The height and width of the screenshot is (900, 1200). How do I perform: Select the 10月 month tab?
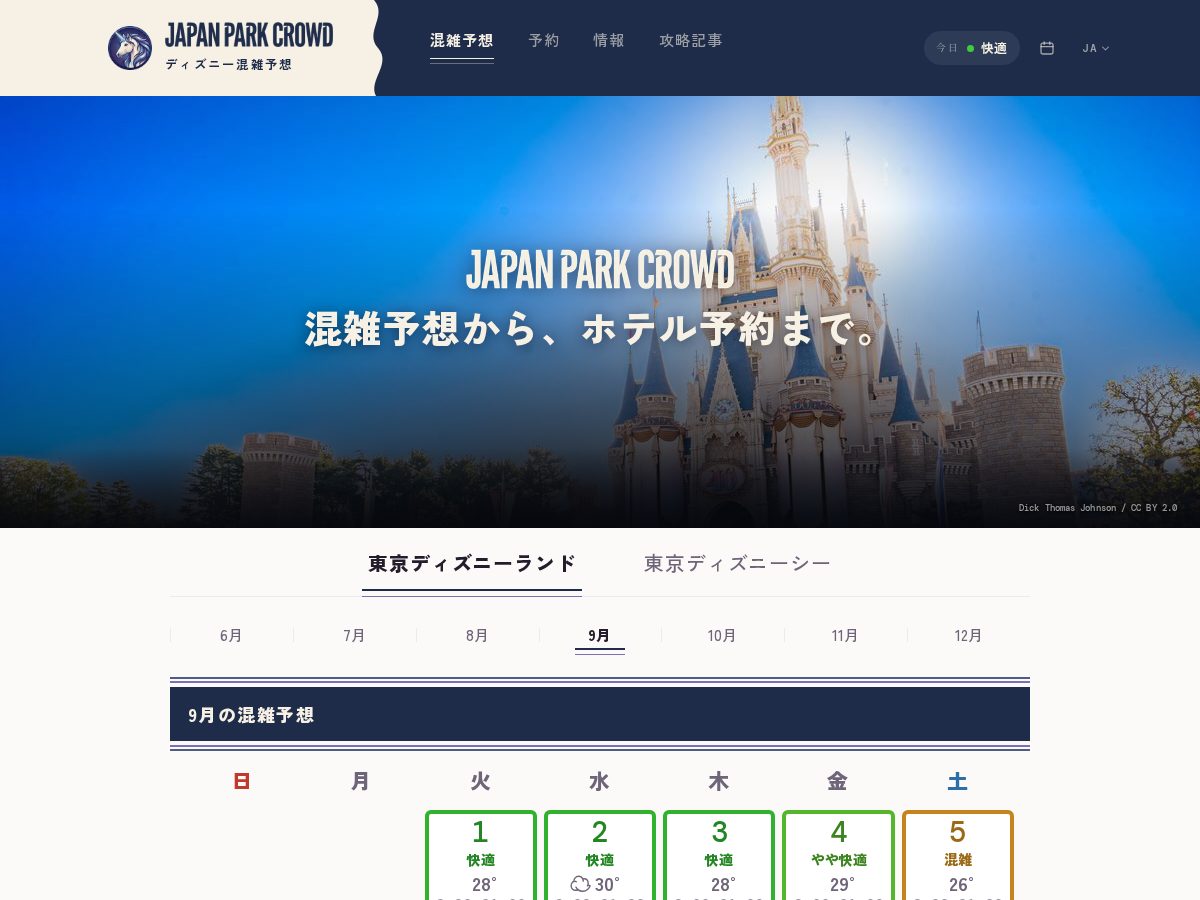pos(722,636)
